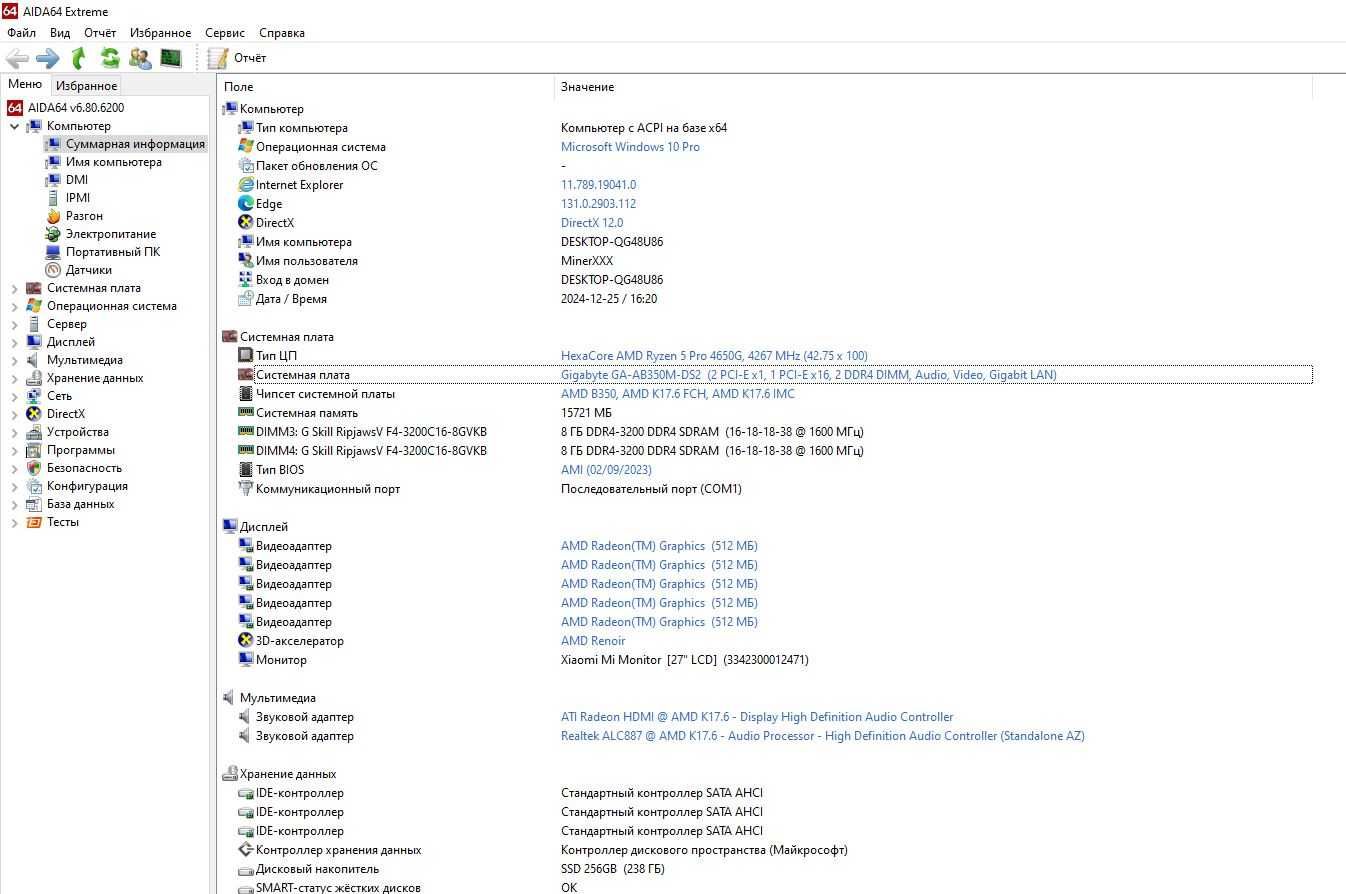Select Суммарная информация in the tree
1346x894 pixels.
click(135, 144)
